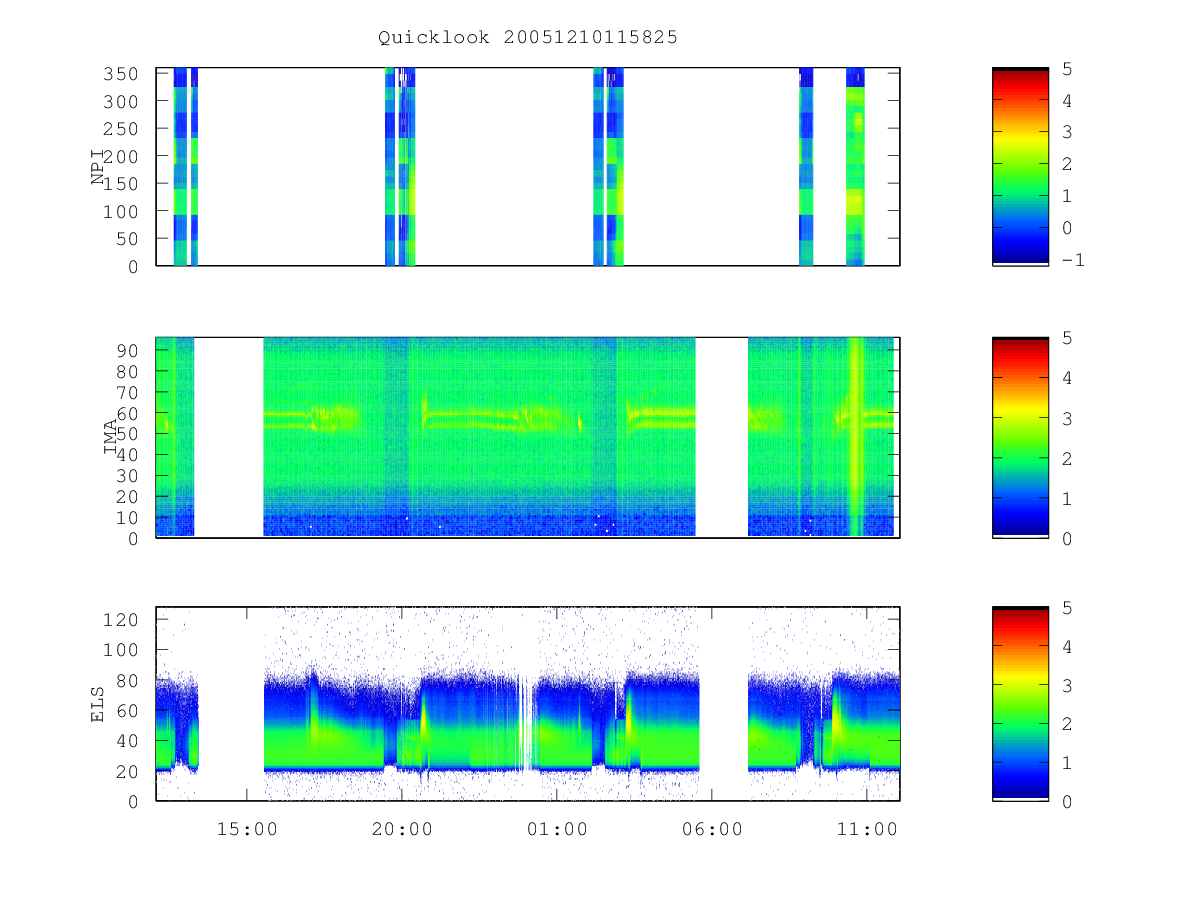Click the NPI axis label
Viewport: 1200px width, 900px height.
pos(99,167)
